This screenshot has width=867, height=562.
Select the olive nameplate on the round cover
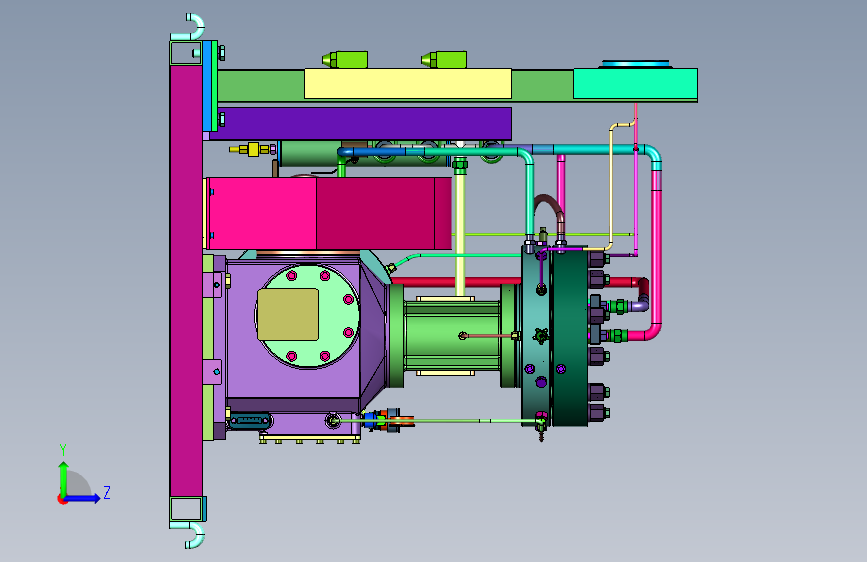[x=288, y=314]
